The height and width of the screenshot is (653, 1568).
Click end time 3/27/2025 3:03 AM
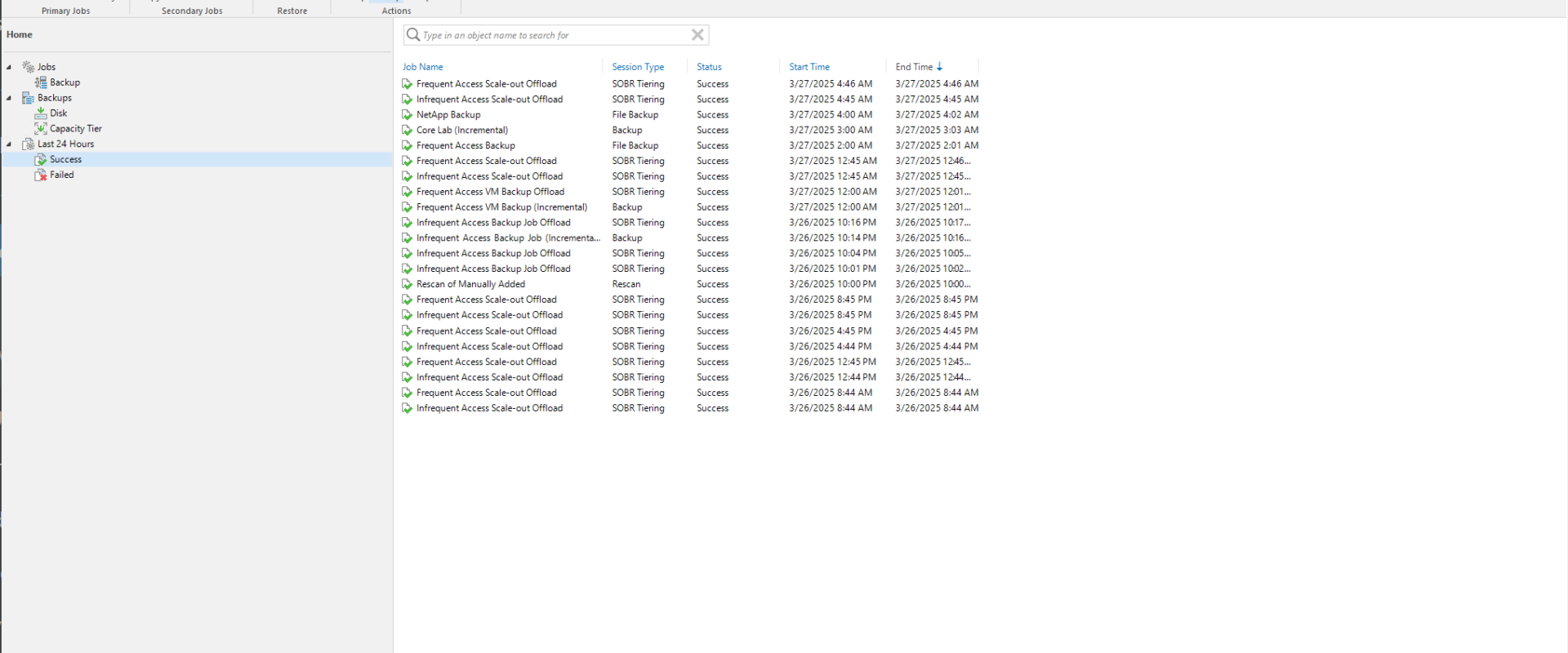937,131
